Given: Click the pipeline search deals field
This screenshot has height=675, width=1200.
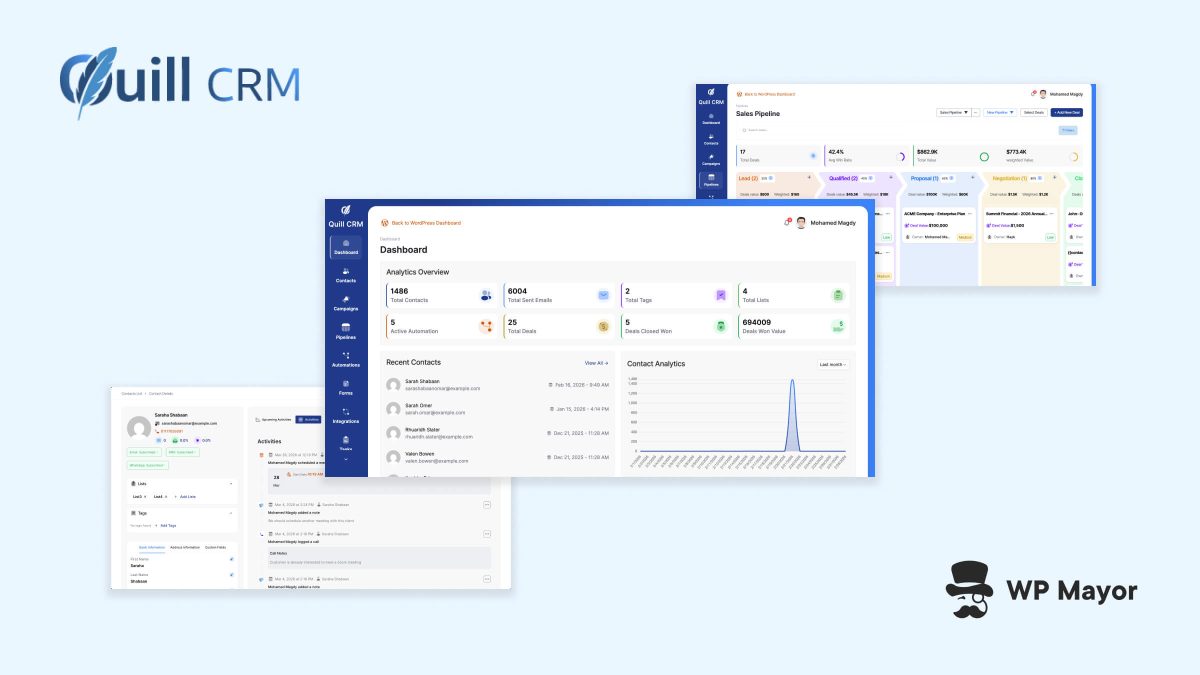Looking at the screenshot, I should [757, 130].
